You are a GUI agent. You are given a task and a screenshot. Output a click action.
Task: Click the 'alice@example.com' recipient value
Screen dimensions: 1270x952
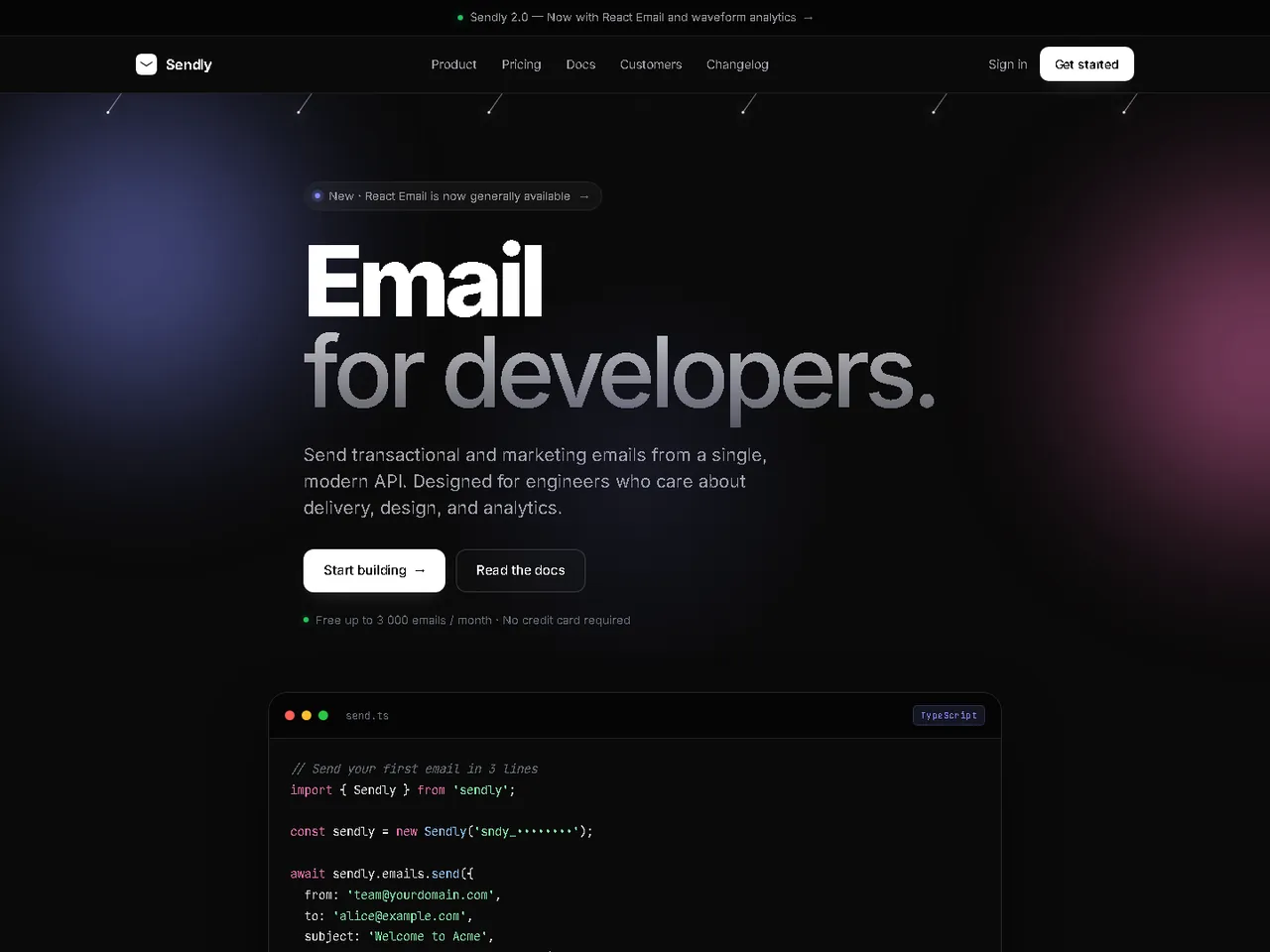[400, 916]
